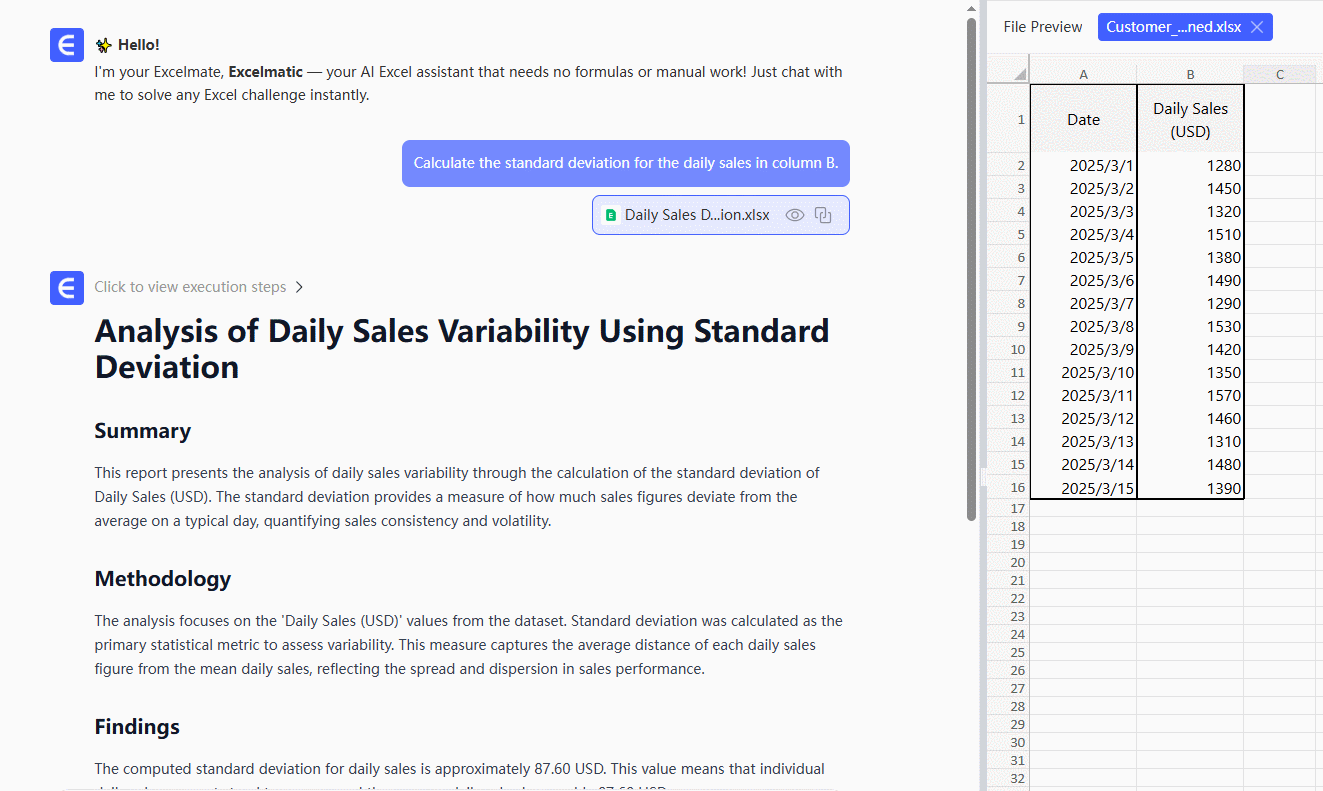
Task: Close the Customer_...ned.xlsx preview tab
Action: coord(1257,27)
